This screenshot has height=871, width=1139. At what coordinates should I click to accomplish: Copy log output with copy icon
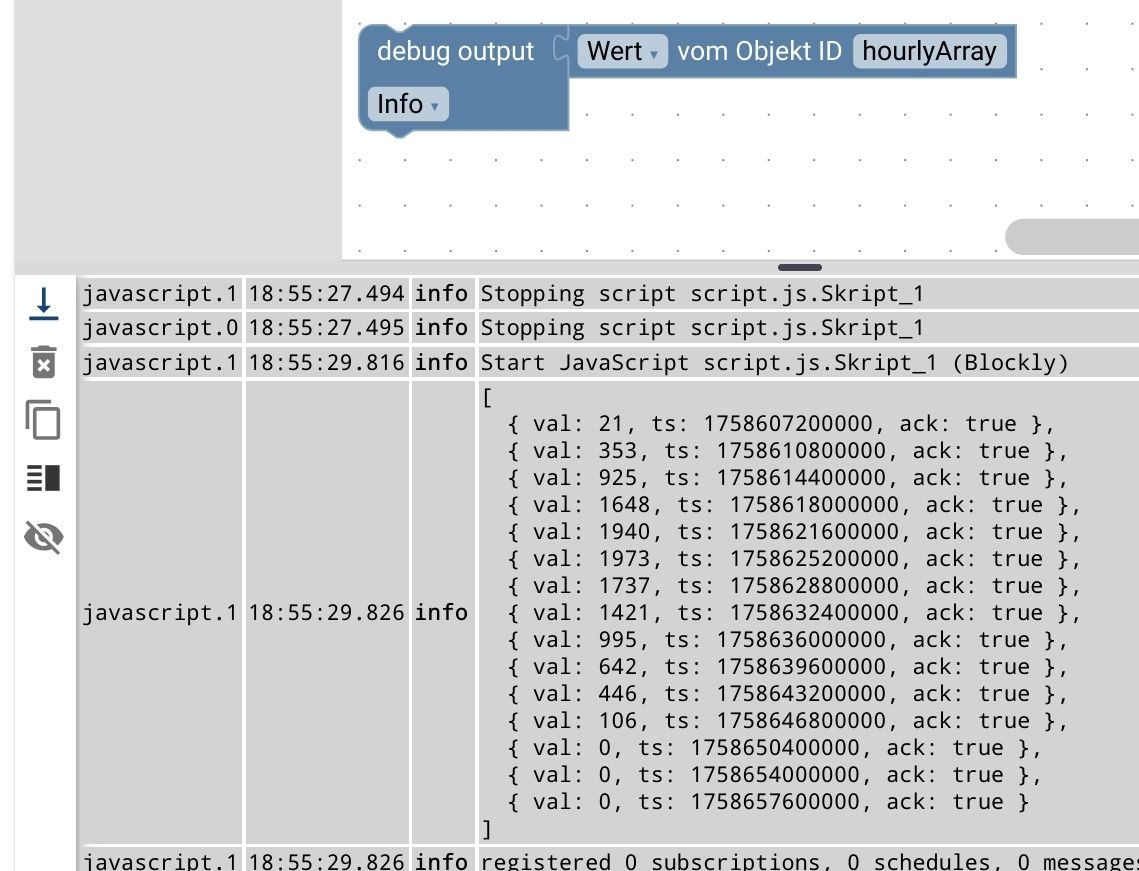click(x=44, y=420)
